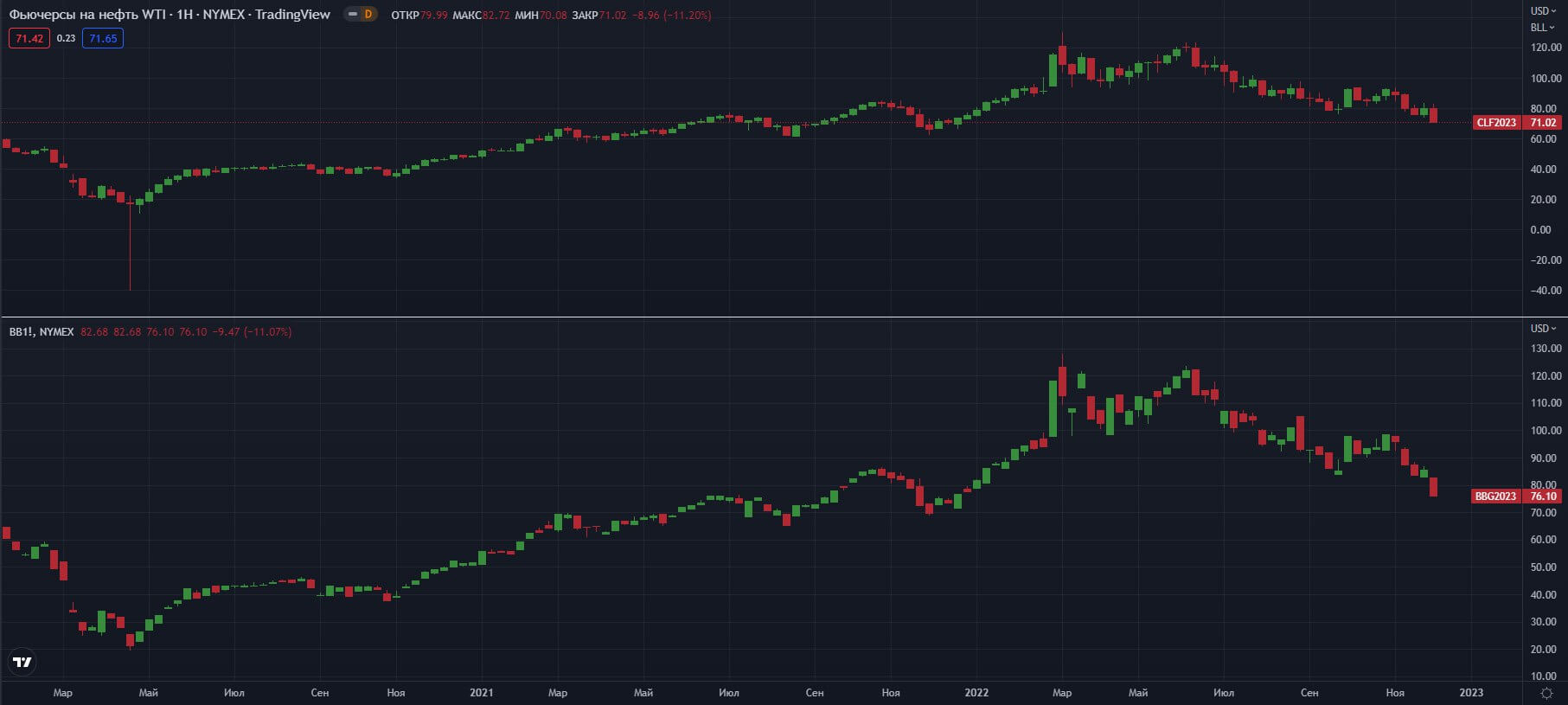1568x705 pixels.
Task: Click the 50.00 label on lower price scale
Action: coord(1544,567)
